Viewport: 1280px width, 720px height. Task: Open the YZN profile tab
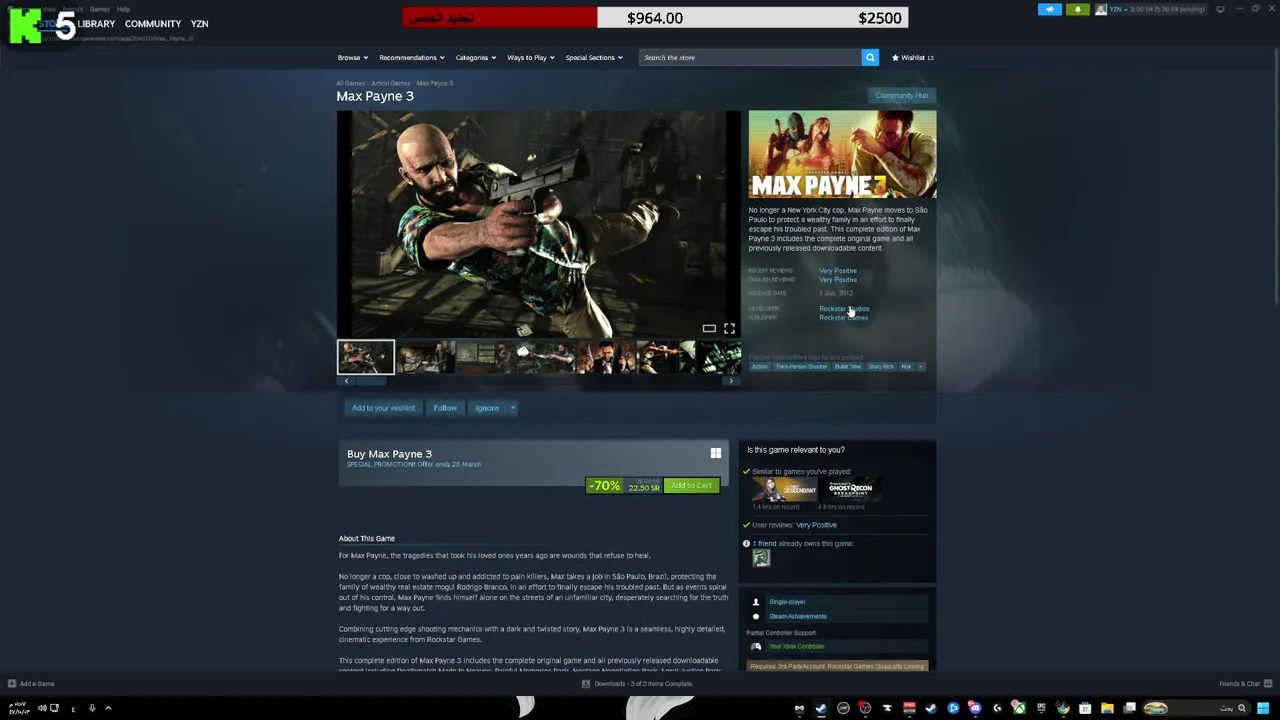(199, 23)
